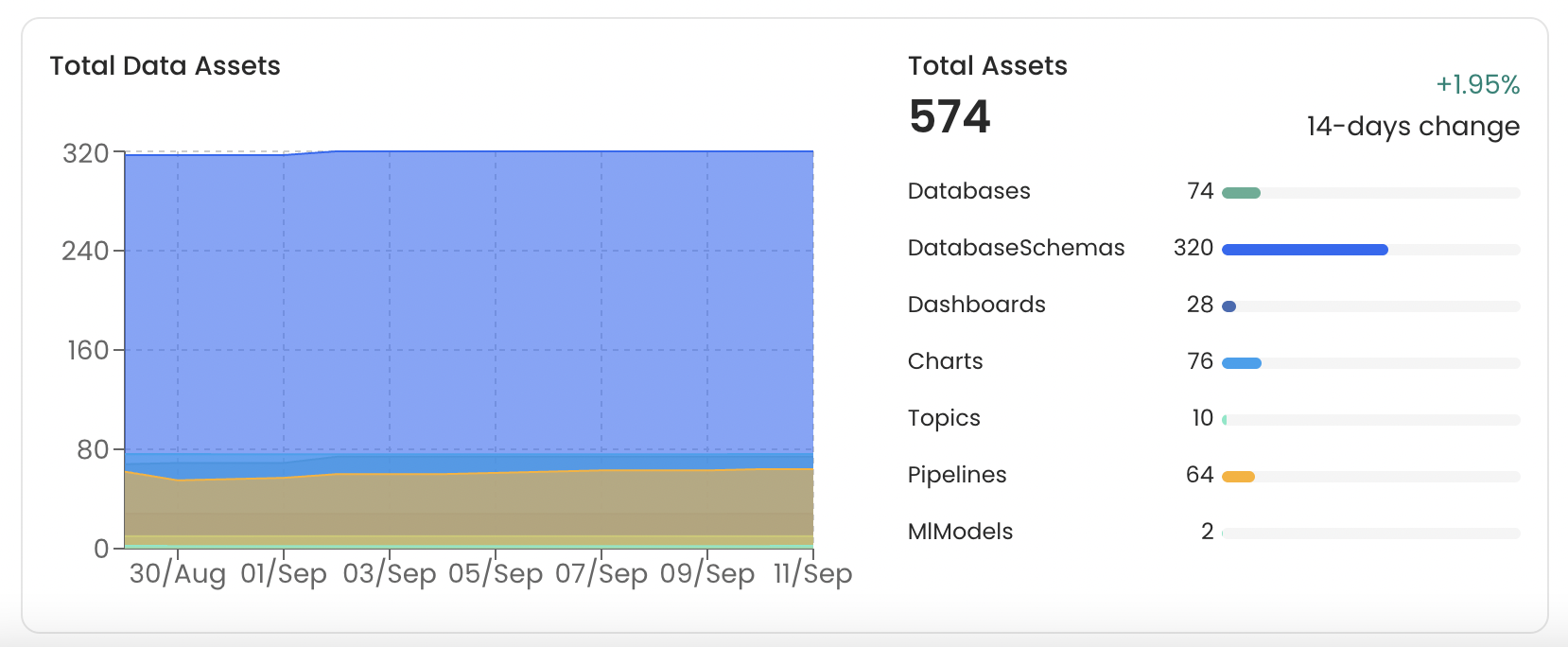Click the Total Data Assets chart title
The height and width of the screenshot is (647, 1568).
(x=165, y=66)
